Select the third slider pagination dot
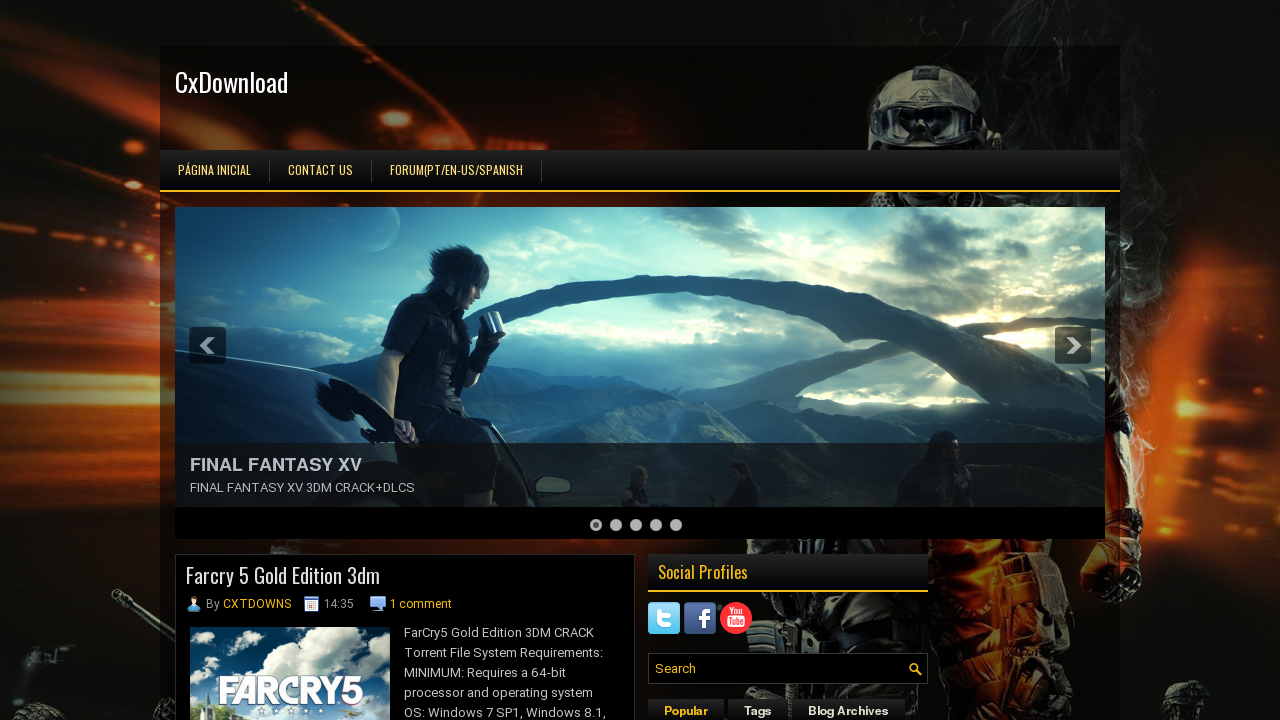 (636, 525)
